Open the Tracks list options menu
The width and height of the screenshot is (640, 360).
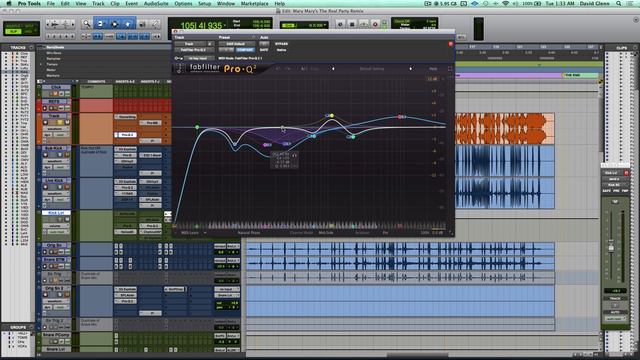coord(31,48)
